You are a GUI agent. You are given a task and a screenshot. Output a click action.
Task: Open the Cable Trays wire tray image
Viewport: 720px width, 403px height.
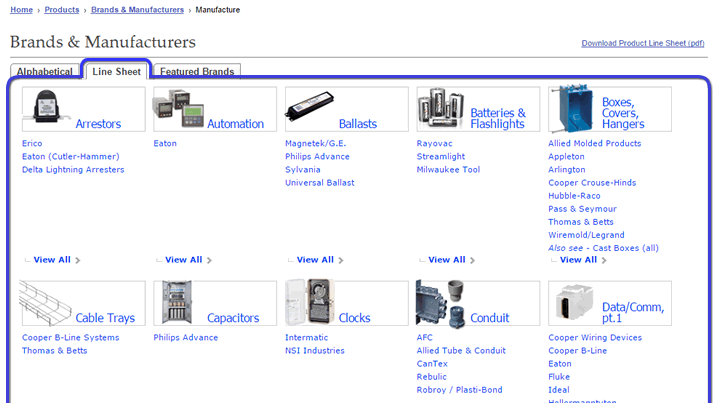click(45, 303)
